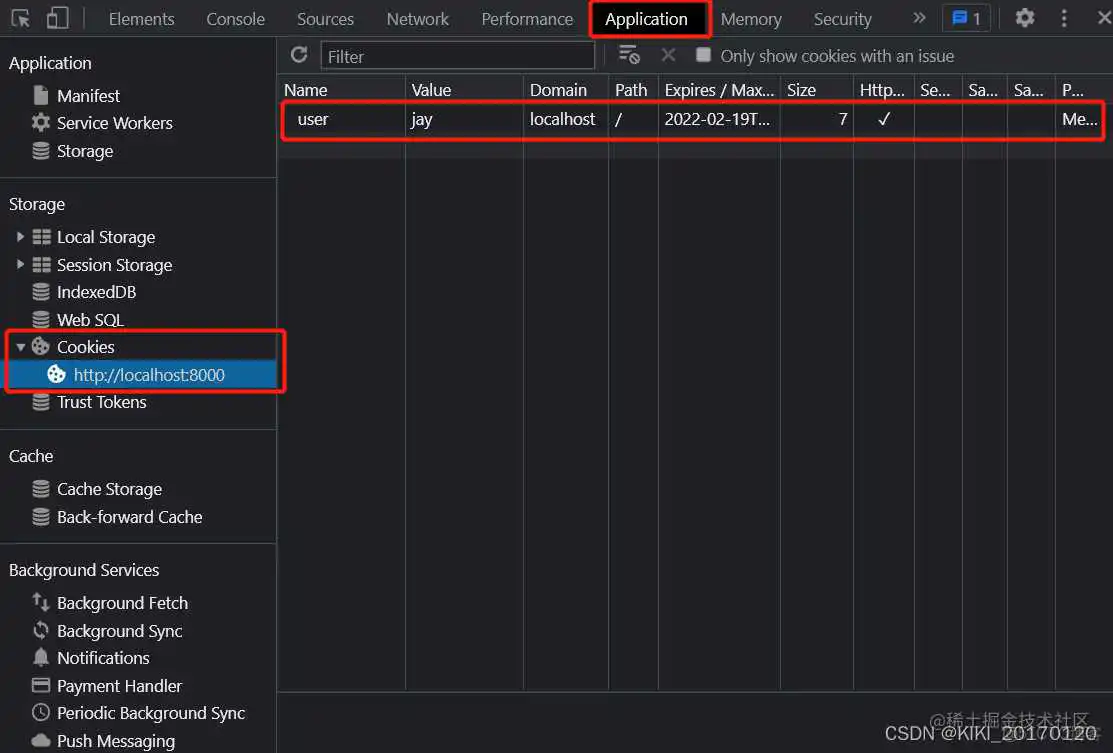Expand the Session Storage tree
Viewport: 1113px width, 753px height.
pyautogui.click(x=19, y=265)
